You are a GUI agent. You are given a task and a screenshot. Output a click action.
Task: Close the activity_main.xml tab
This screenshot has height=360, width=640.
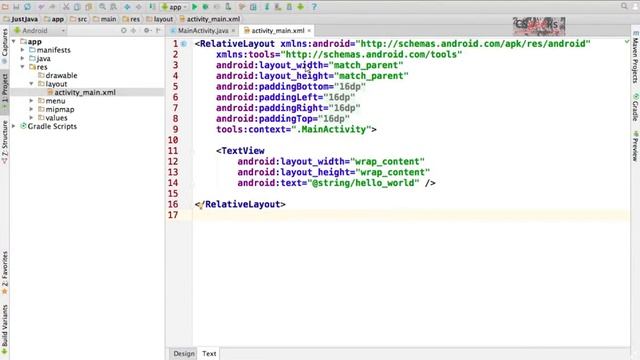309,31
